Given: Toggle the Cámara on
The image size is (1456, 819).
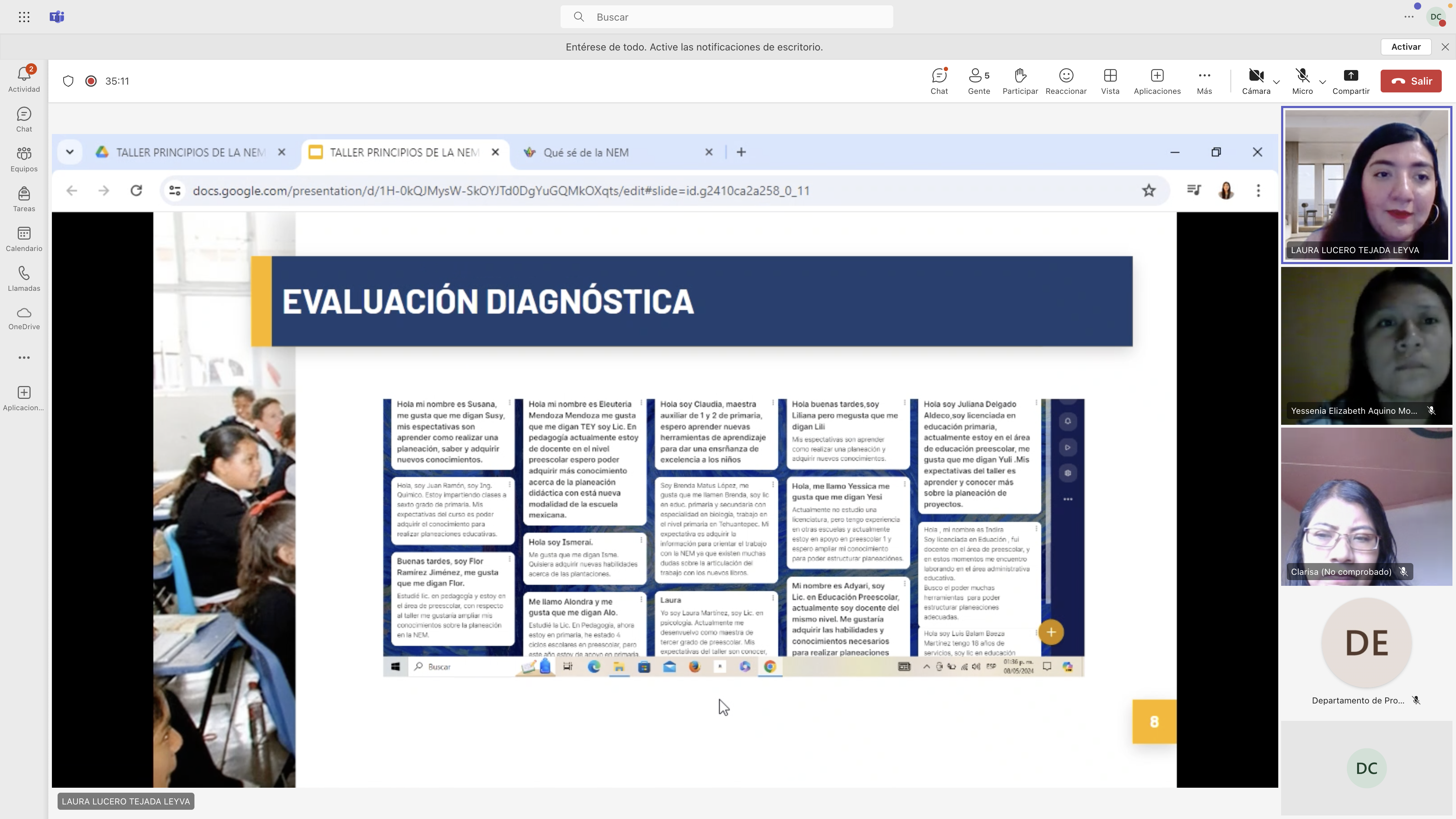Looking at the screenshot, I should (x=1256, y=81).
